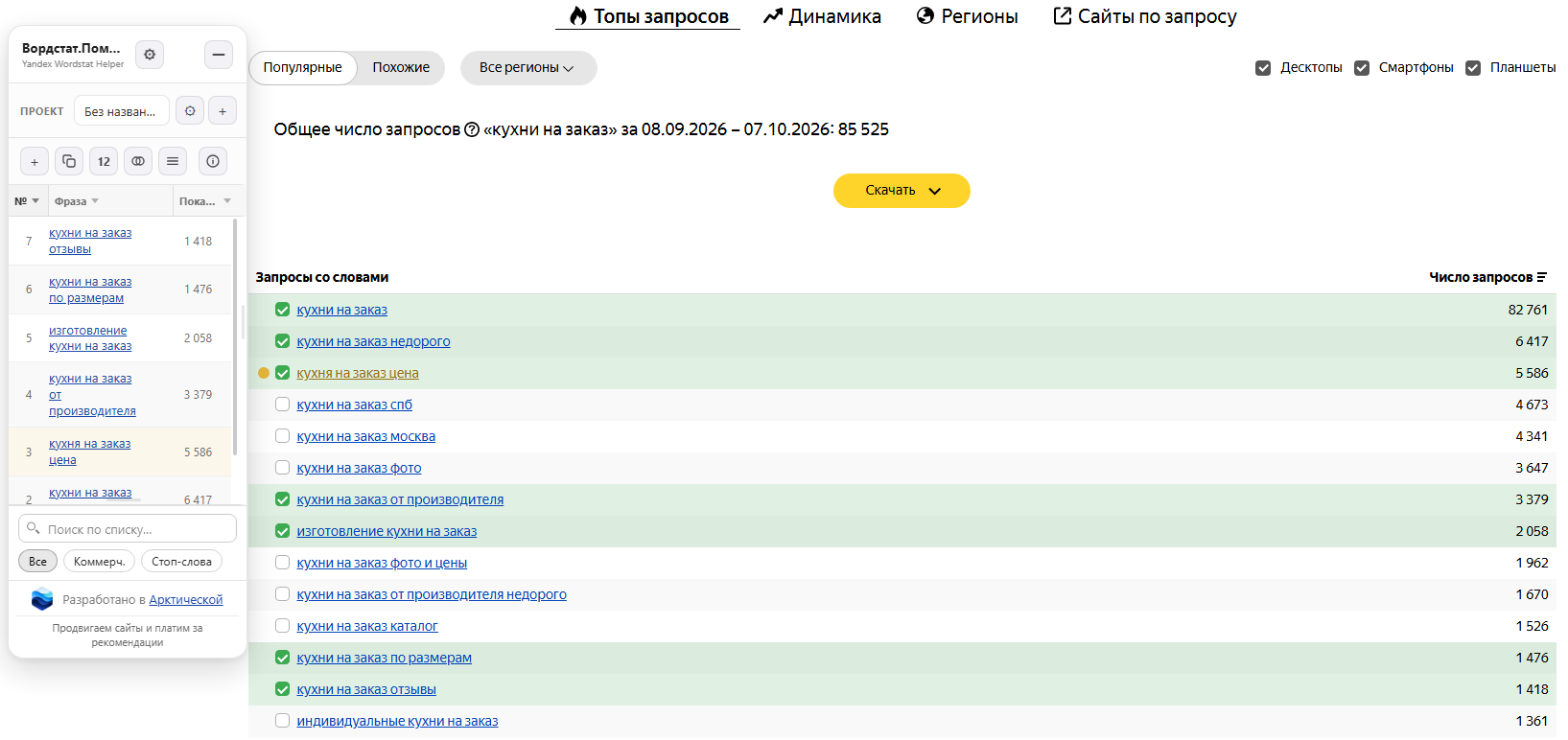Sort helper list by № column
1568x740 pixels.
point(27,201)
